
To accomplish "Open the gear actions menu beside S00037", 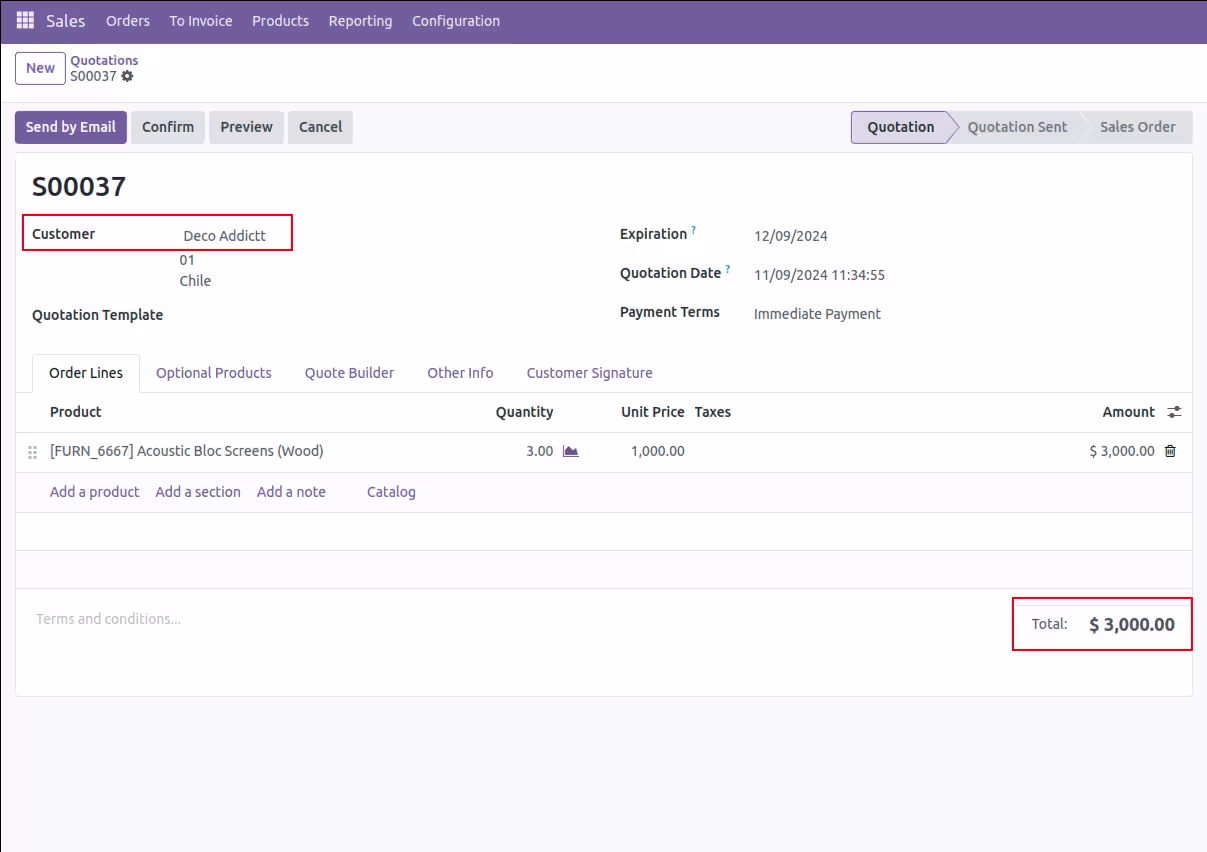I will [127, 76].
